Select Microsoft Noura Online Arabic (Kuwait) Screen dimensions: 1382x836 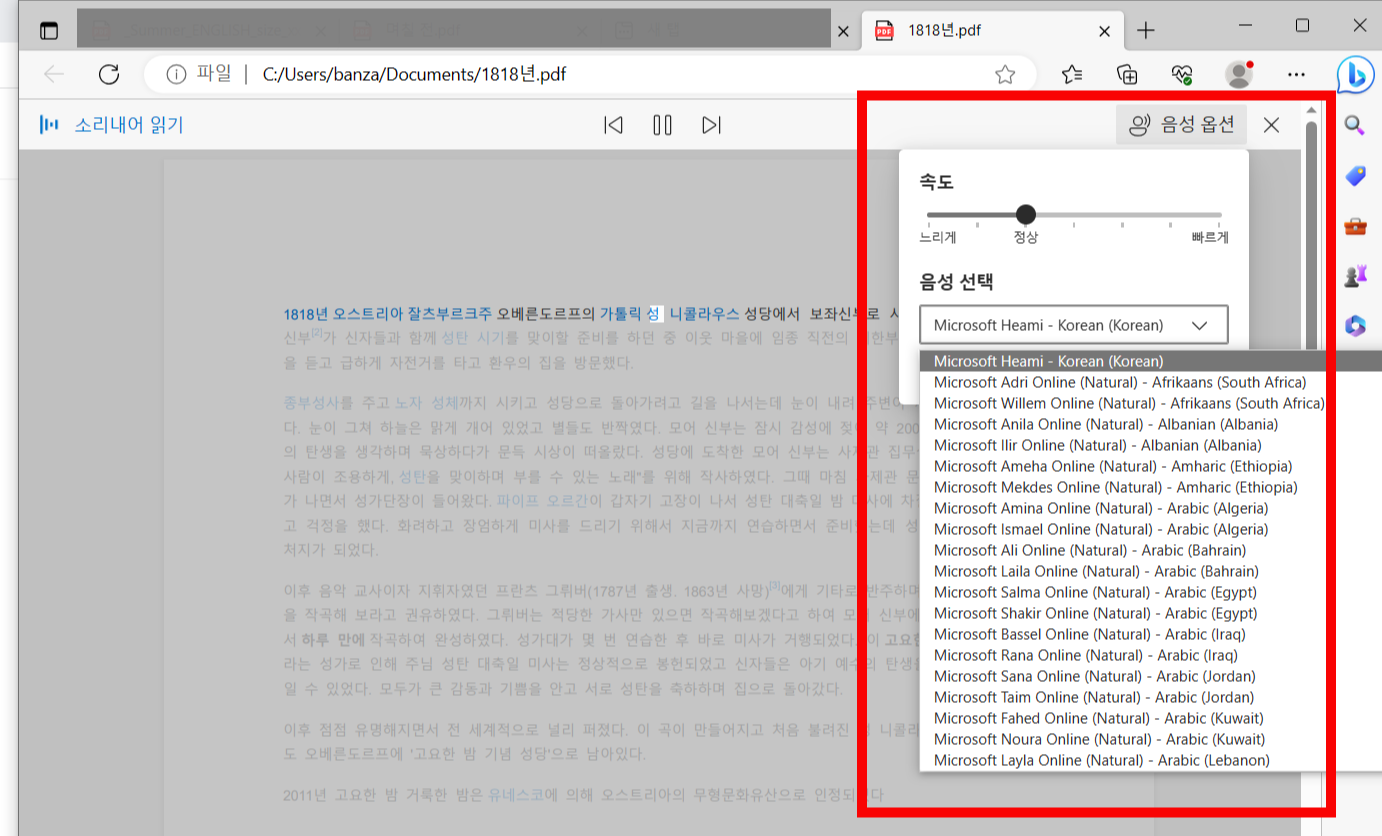(1150, 739)
